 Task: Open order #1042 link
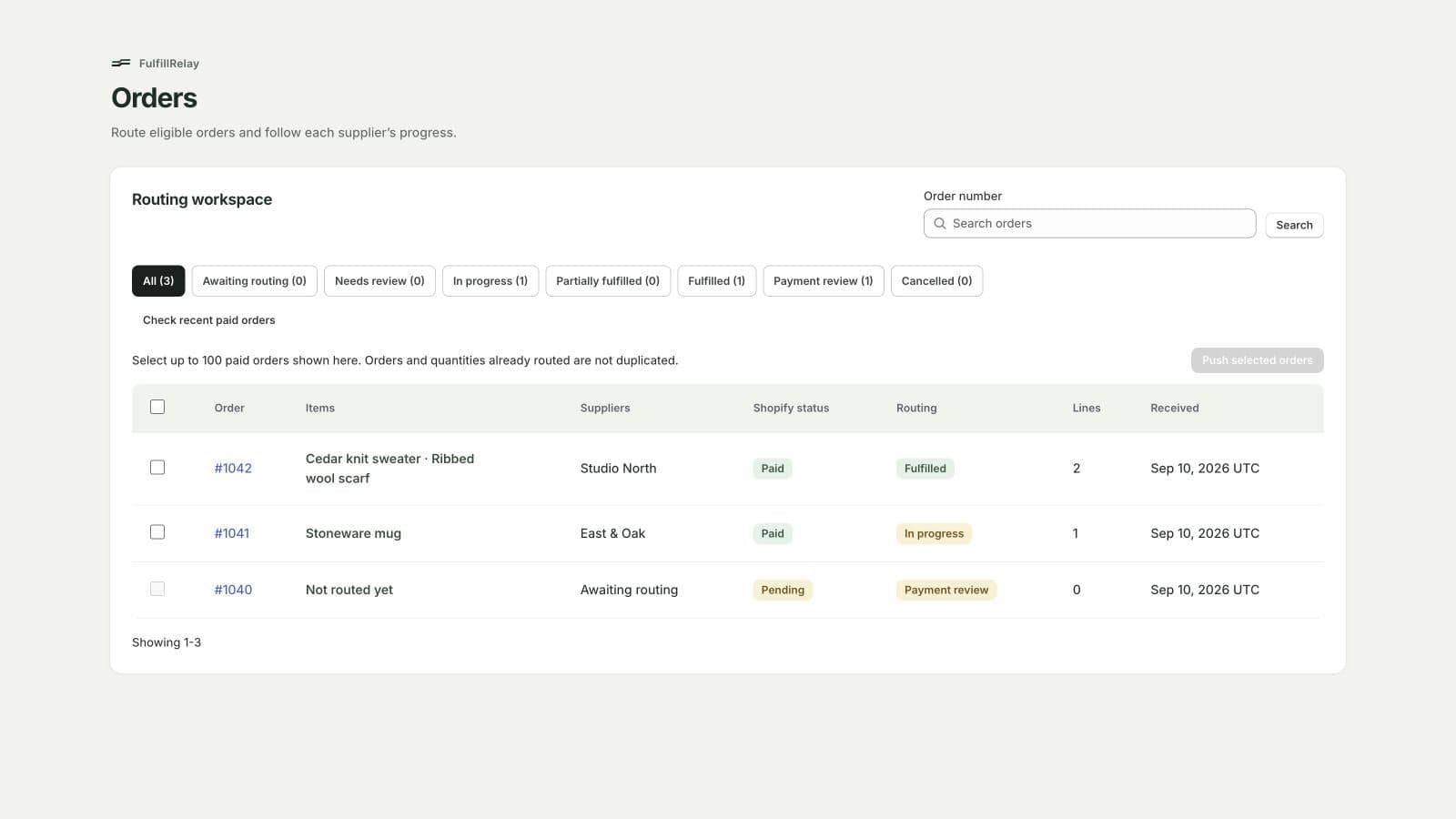tap(233, 469)
